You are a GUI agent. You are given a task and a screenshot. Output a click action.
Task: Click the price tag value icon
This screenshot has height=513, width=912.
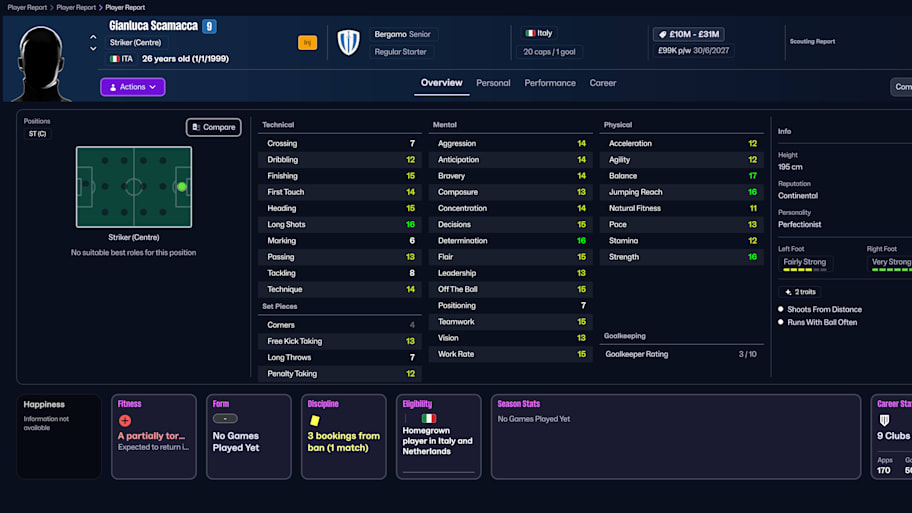[x=662, y=34]
